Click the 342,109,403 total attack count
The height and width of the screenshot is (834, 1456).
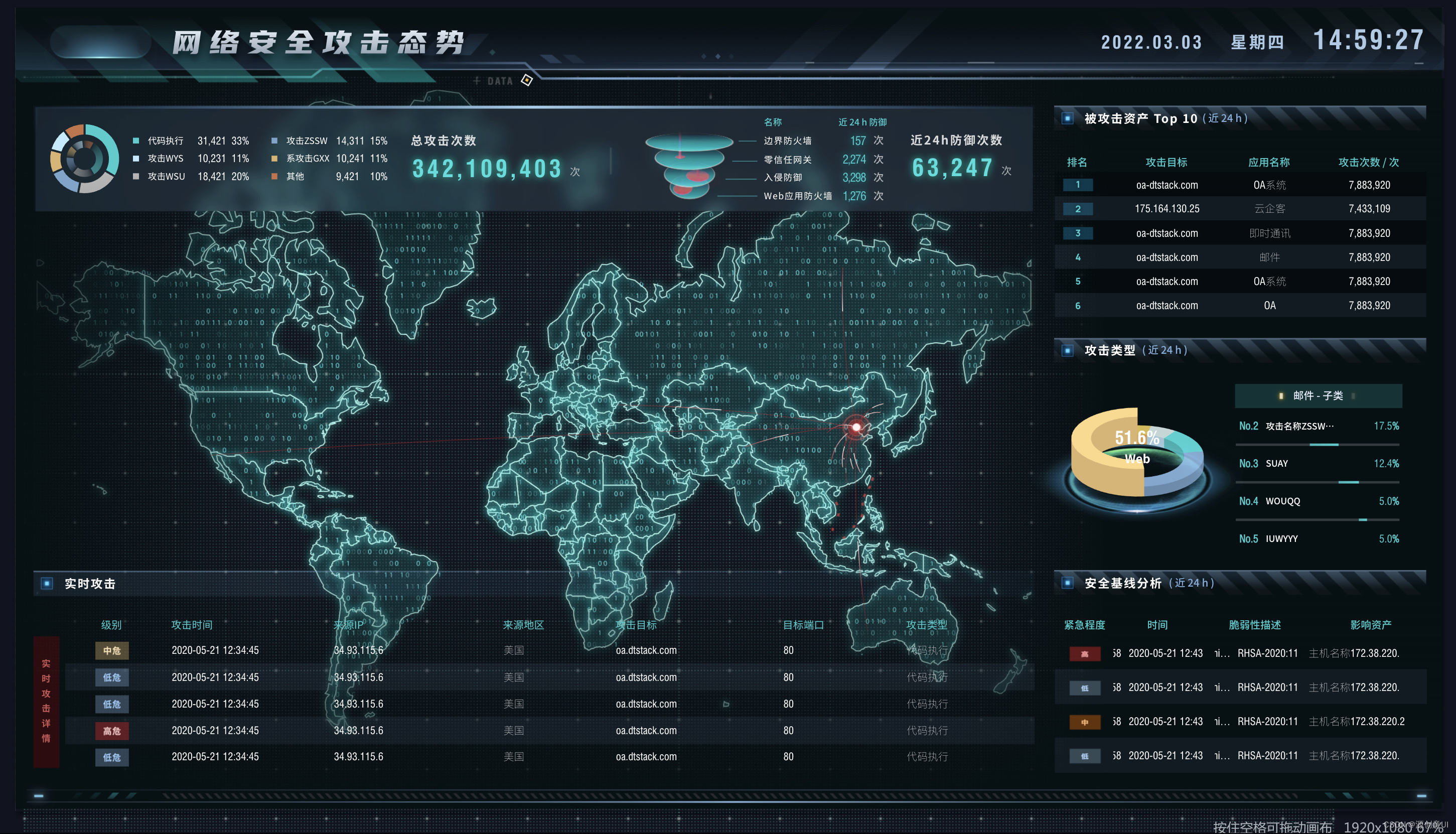pos(487,169)
